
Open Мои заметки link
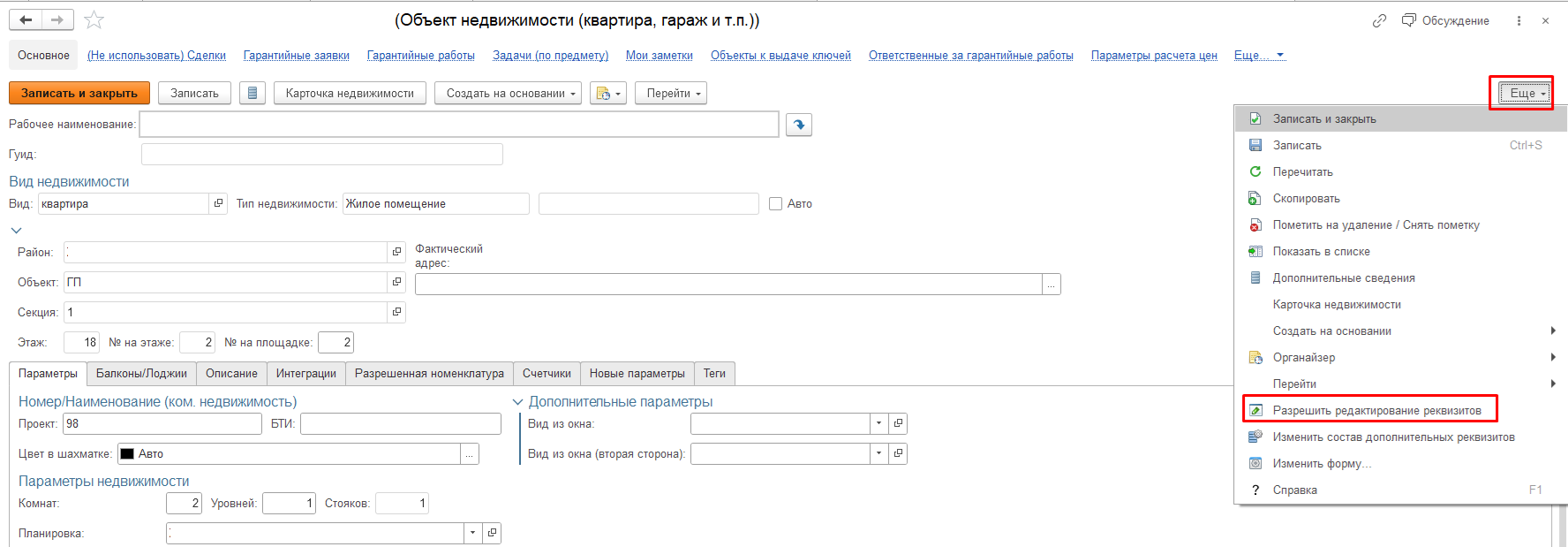(x=660, y=55)
